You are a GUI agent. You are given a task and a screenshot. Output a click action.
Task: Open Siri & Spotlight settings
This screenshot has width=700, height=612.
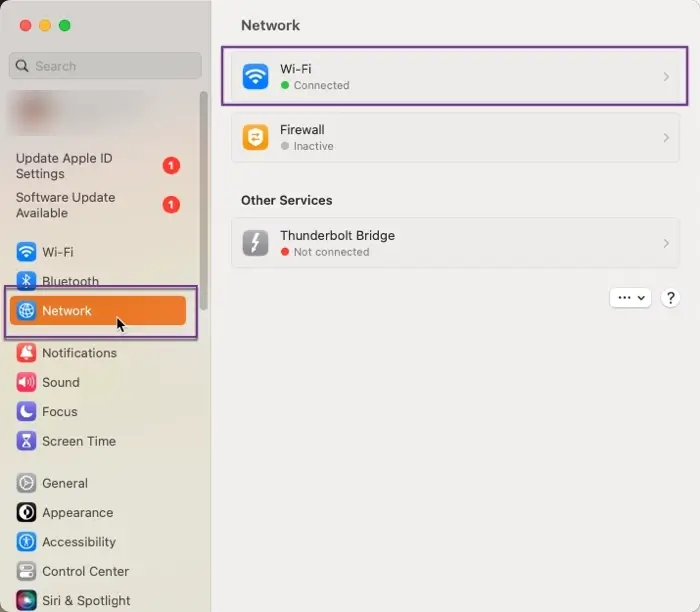coord(98,600)
